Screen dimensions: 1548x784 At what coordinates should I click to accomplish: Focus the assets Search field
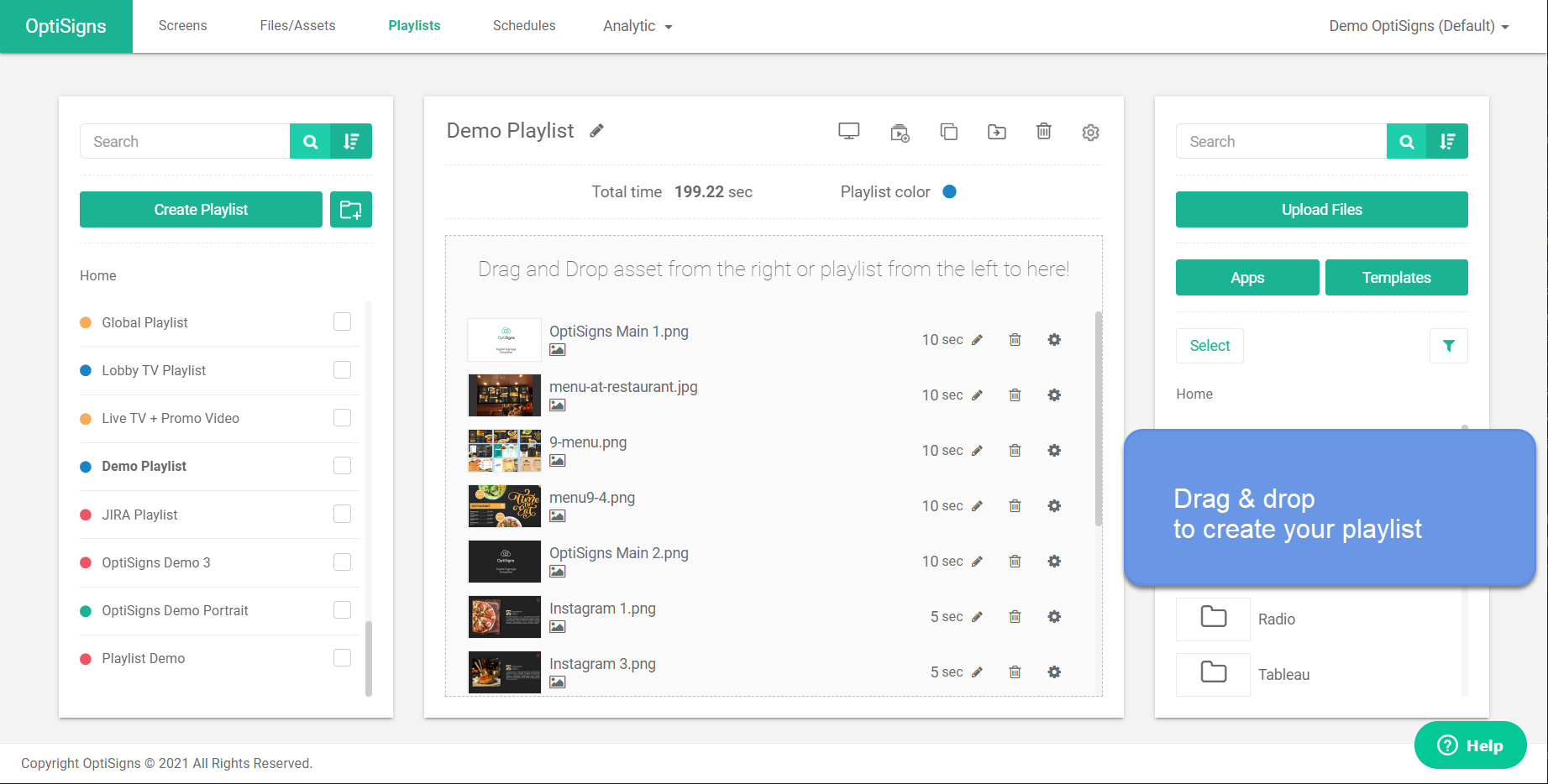click(1282, 141)
